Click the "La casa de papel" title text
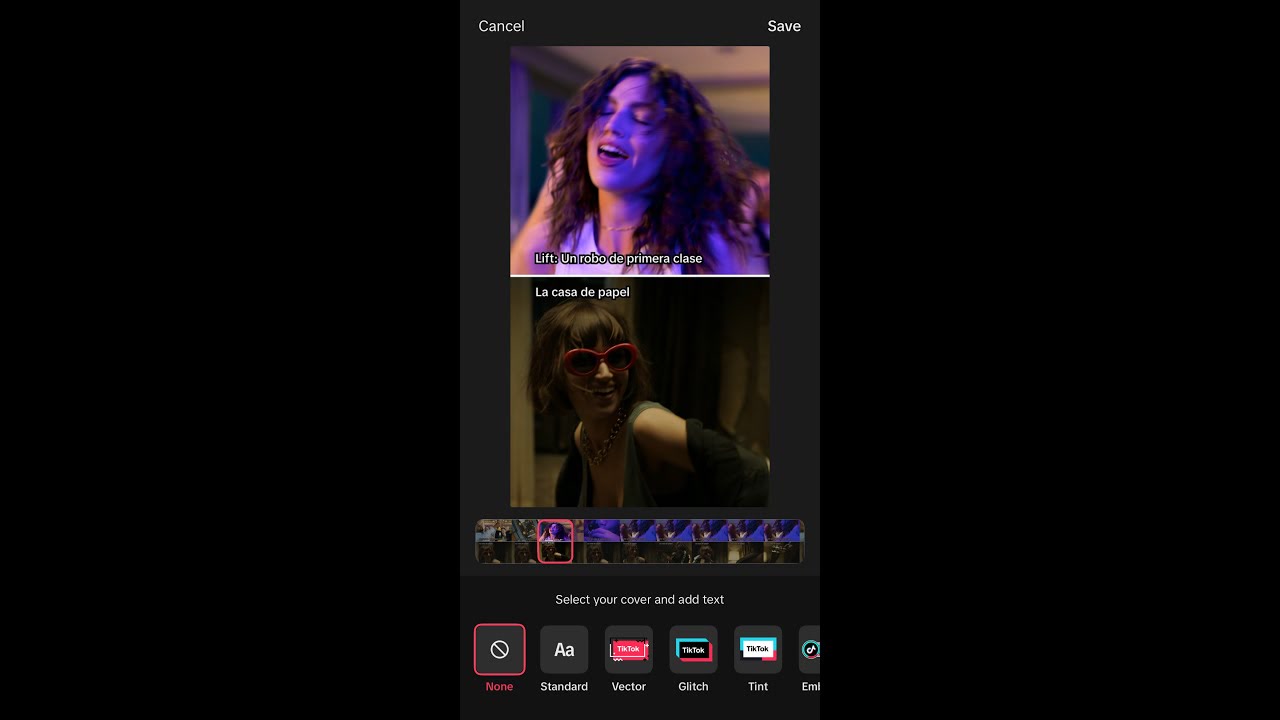1280x720 pixels. coord(582,292)
